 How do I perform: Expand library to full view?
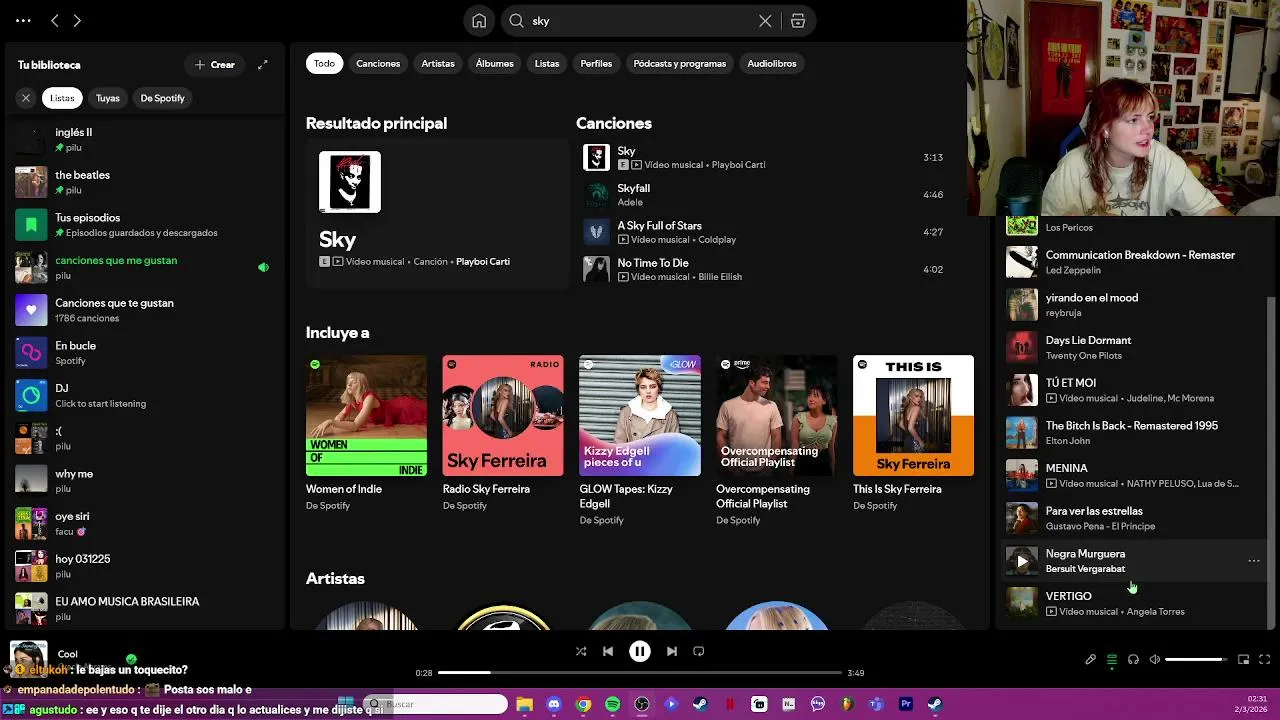click(x=262, y=65)
